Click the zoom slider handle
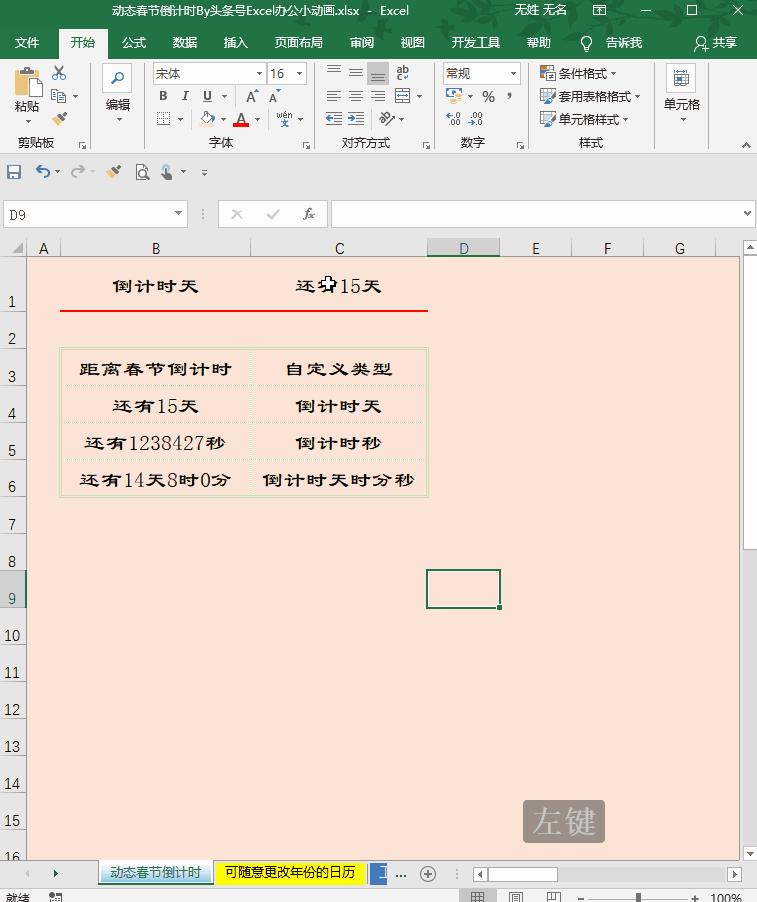The height and width of the screenshot is (902, 757). point(639,897)
